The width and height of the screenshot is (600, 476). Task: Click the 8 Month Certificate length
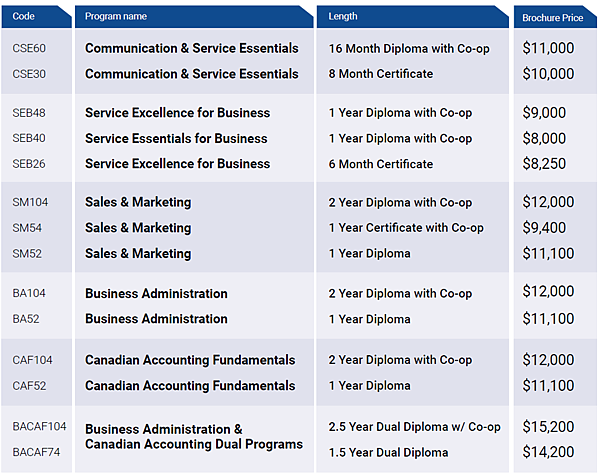pos(381,74)
